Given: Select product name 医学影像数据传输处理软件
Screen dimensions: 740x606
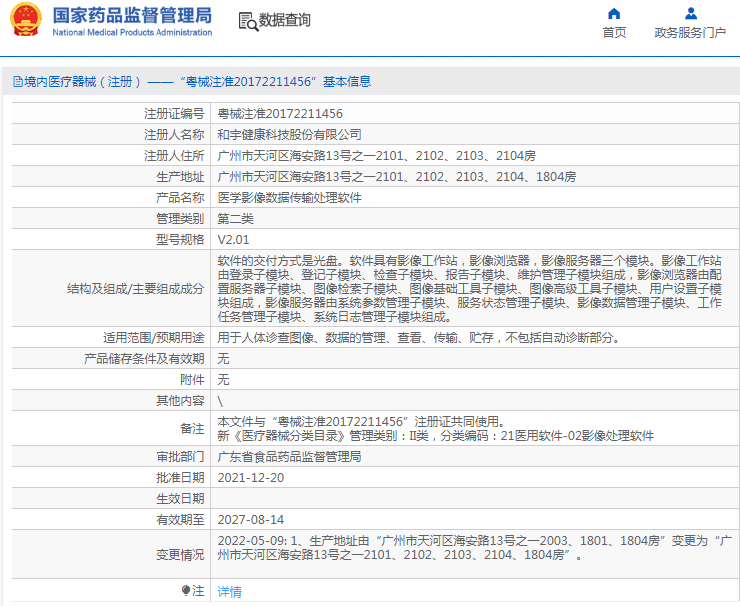Looking at the screenshot, I should (x=289, y=198).
